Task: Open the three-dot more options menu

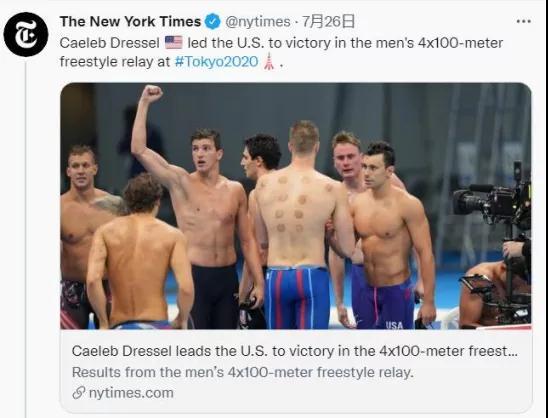Action: tap(524, 21)
